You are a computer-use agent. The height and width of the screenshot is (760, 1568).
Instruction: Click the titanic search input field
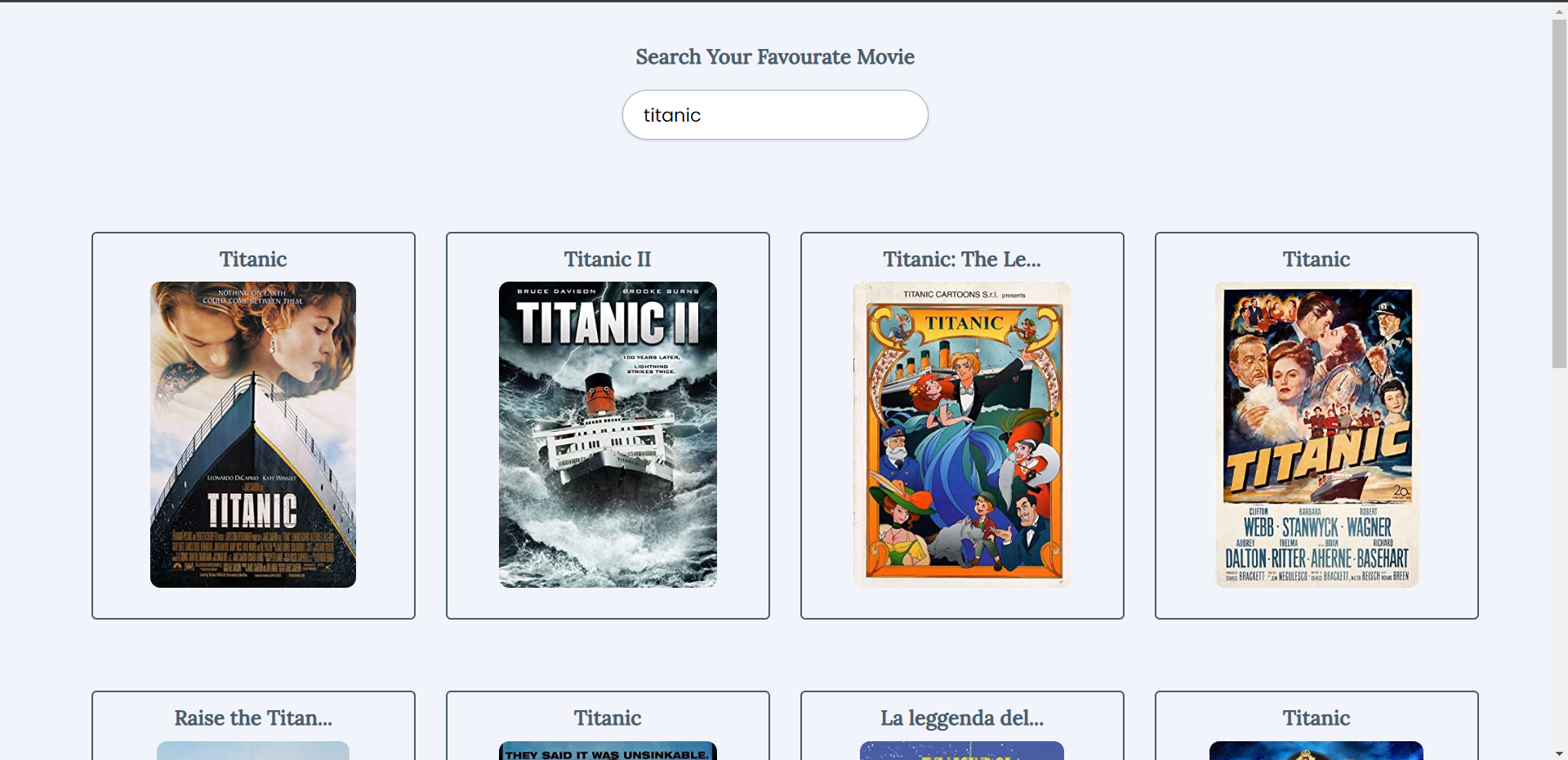coord(775,115)
